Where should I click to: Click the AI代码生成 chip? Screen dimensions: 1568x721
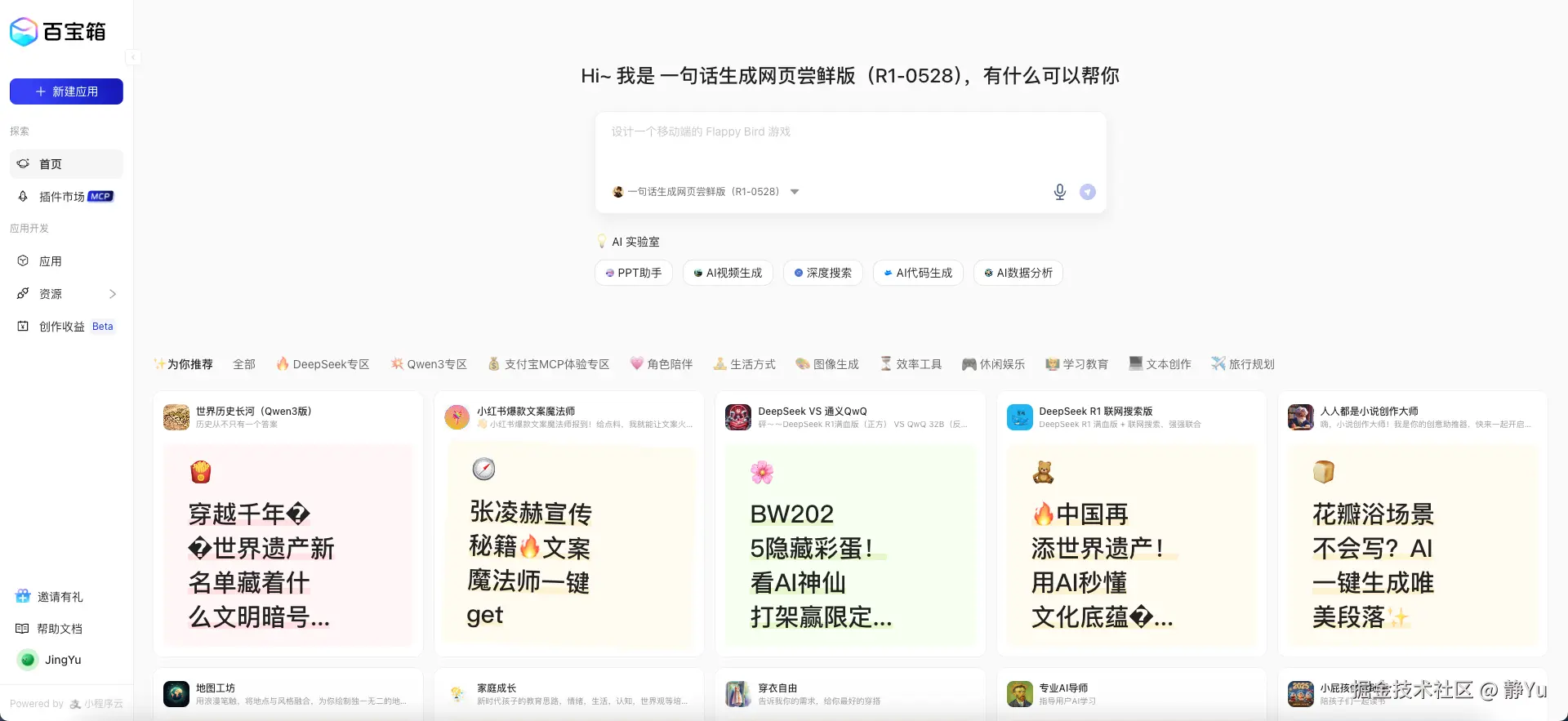coord(918,273)
